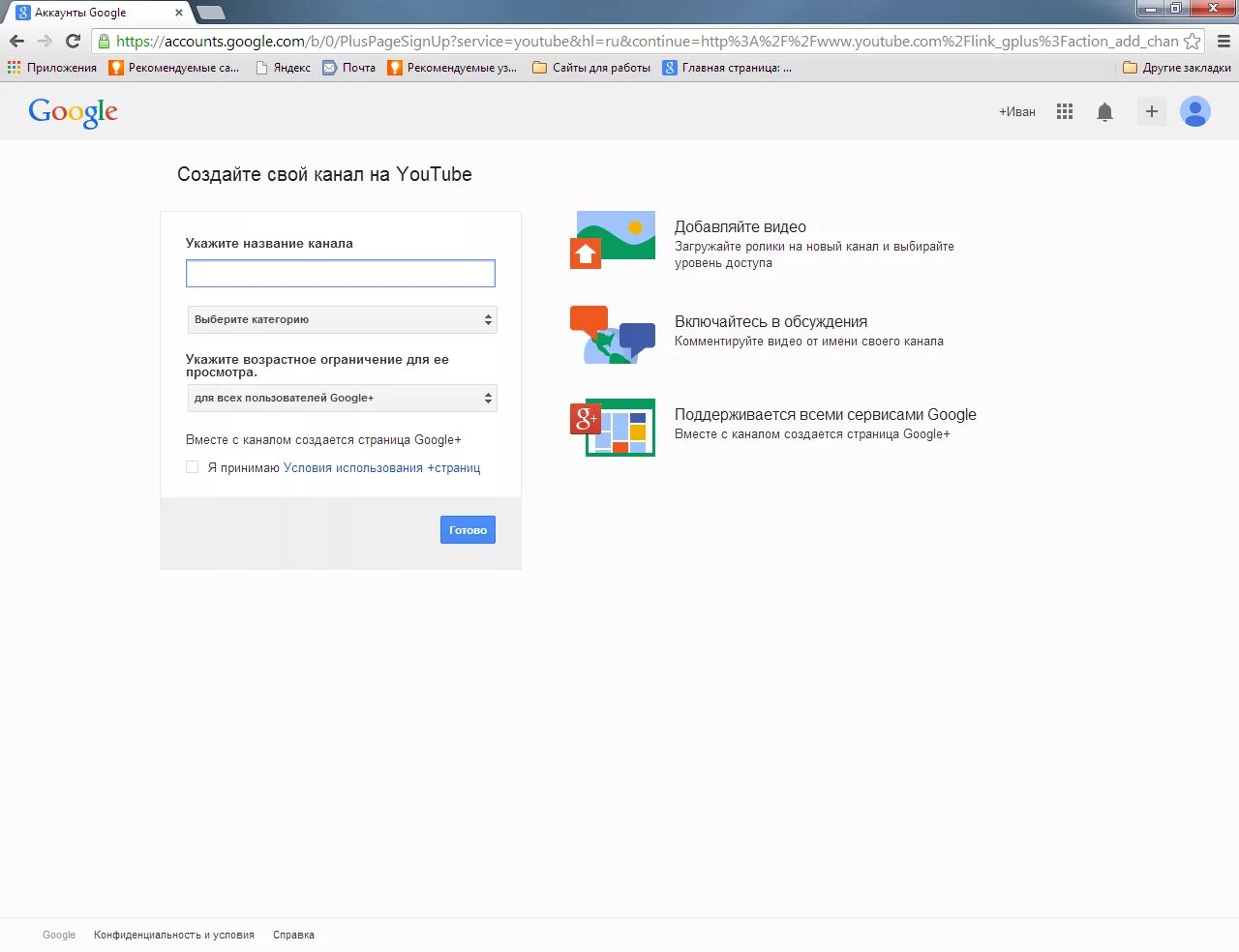Click the Google footer link

click(59, 935)
